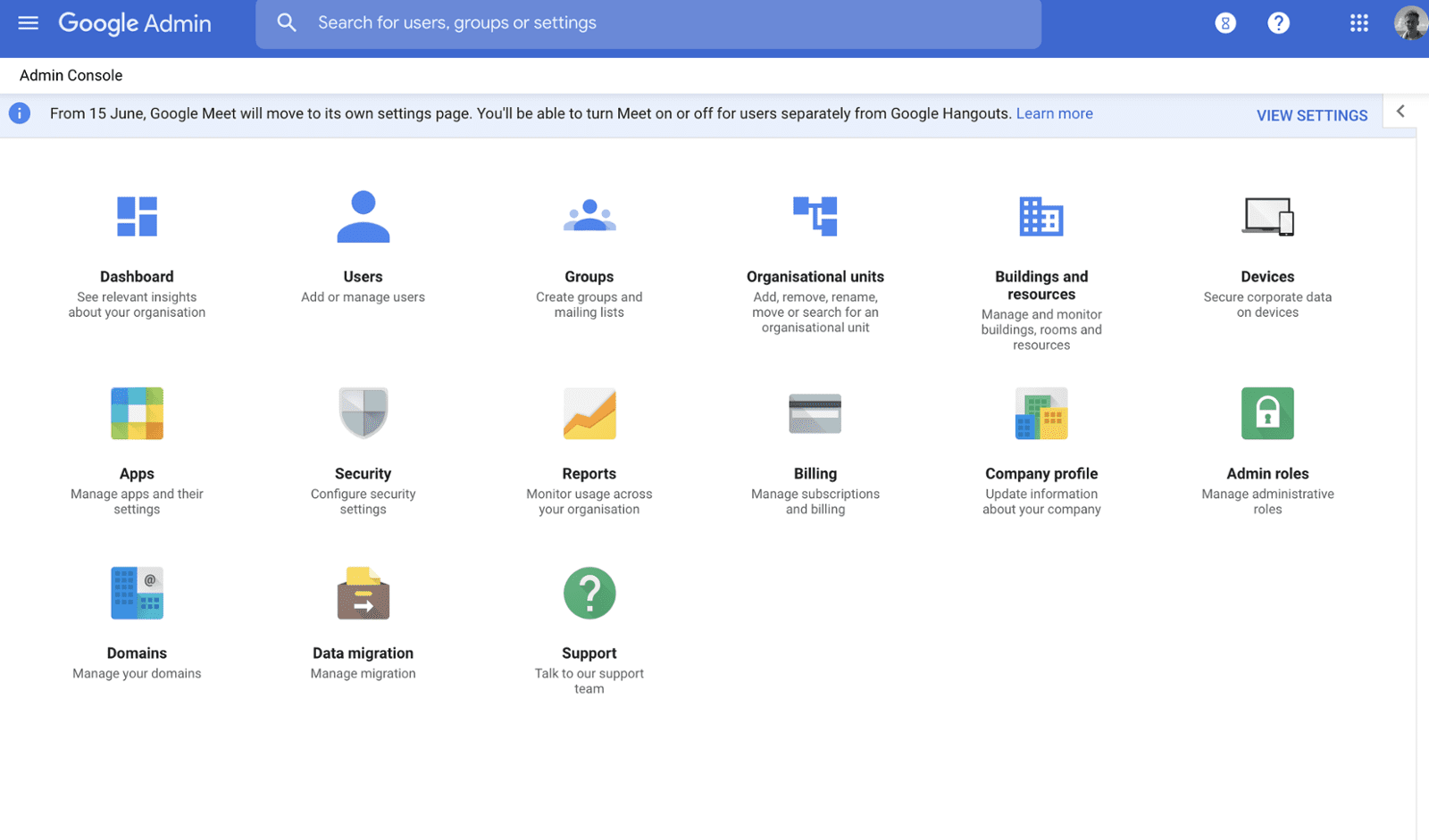Click the Company profile title text
Screen dimensions: 1429x840
[x=1041, y=474]
